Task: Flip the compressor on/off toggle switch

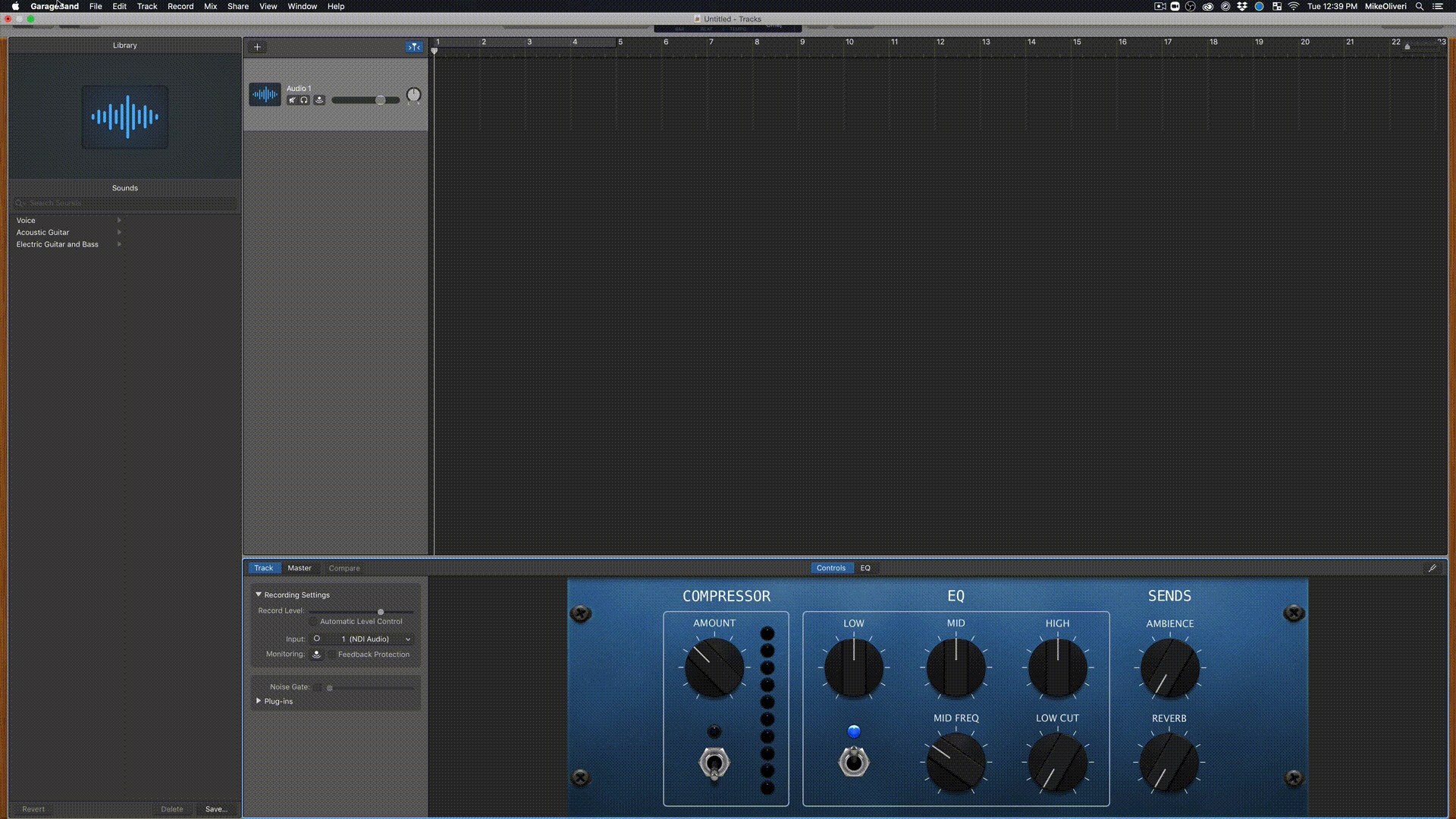Action: tap(714, 763)
